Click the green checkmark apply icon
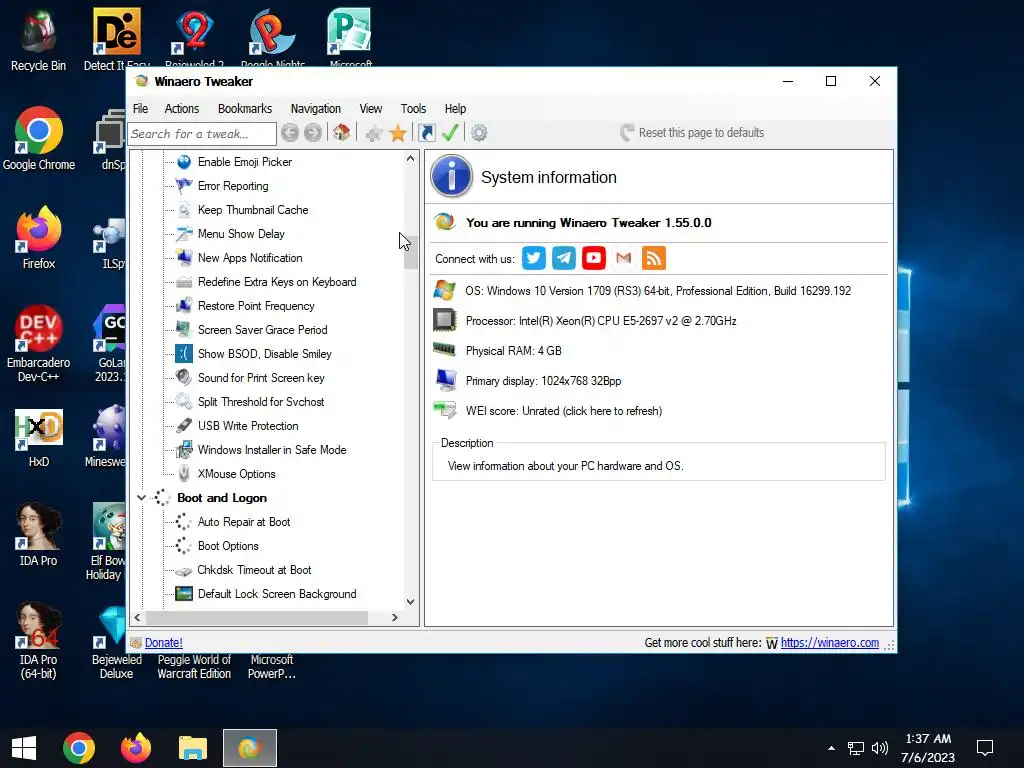1024x768 pixels. [450, 133]
